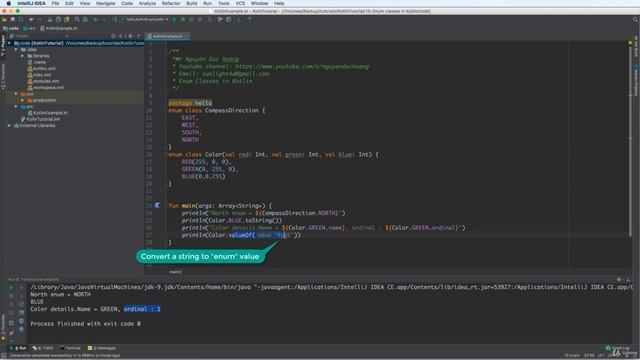
Task: Click the gutter run icon beside main function
Action: point(157,206)
